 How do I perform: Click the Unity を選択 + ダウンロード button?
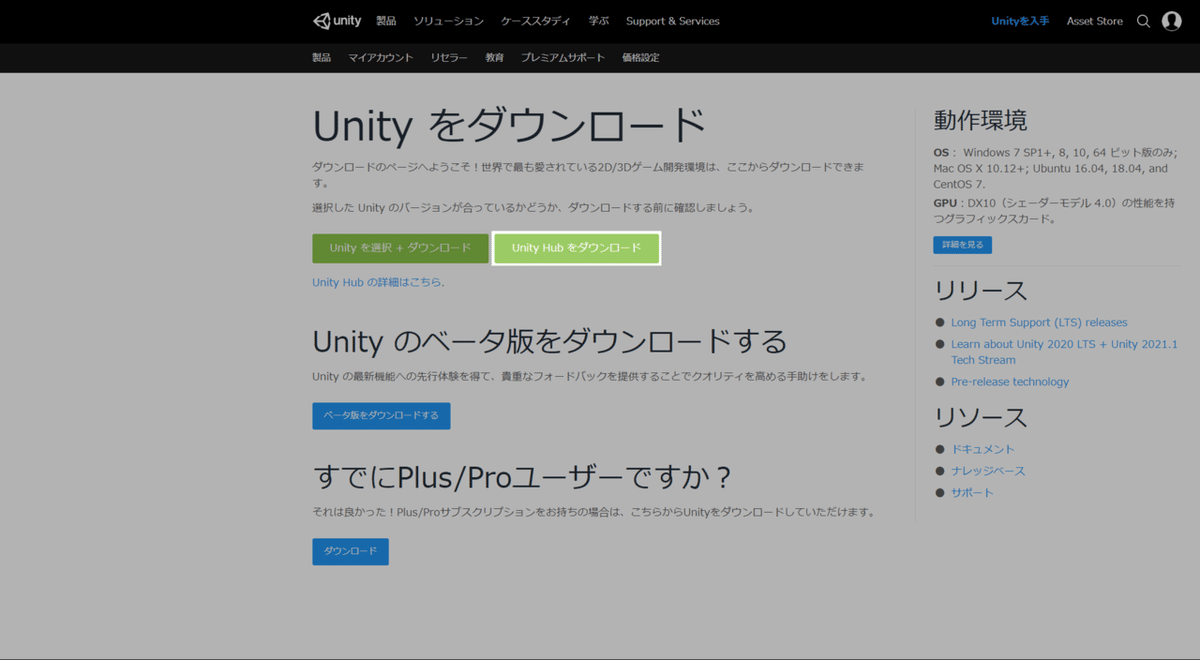point(400,247)
